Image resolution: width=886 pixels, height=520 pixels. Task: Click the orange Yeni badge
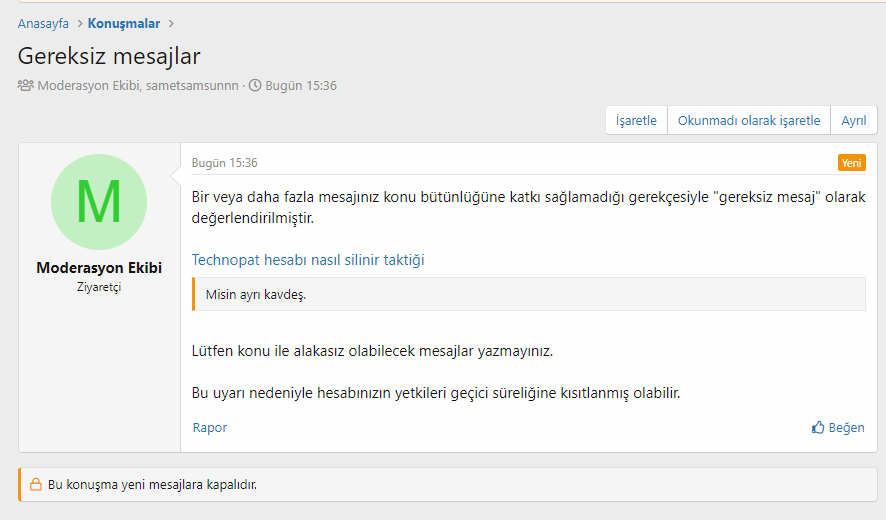(x=851, y=163)
